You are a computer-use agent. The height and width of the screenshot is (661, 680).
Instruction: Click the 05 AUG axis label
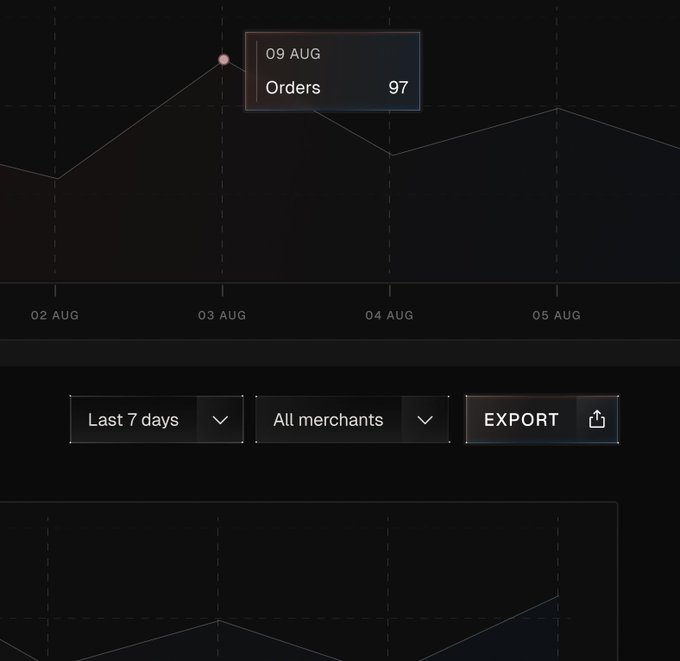(557, 315)
